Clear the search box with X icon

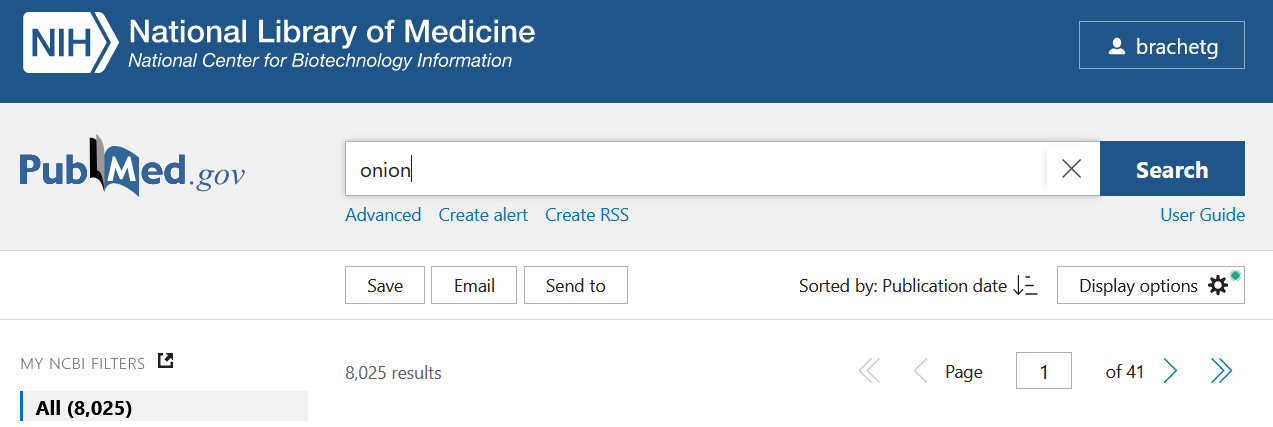click(x=1071, y=169)
